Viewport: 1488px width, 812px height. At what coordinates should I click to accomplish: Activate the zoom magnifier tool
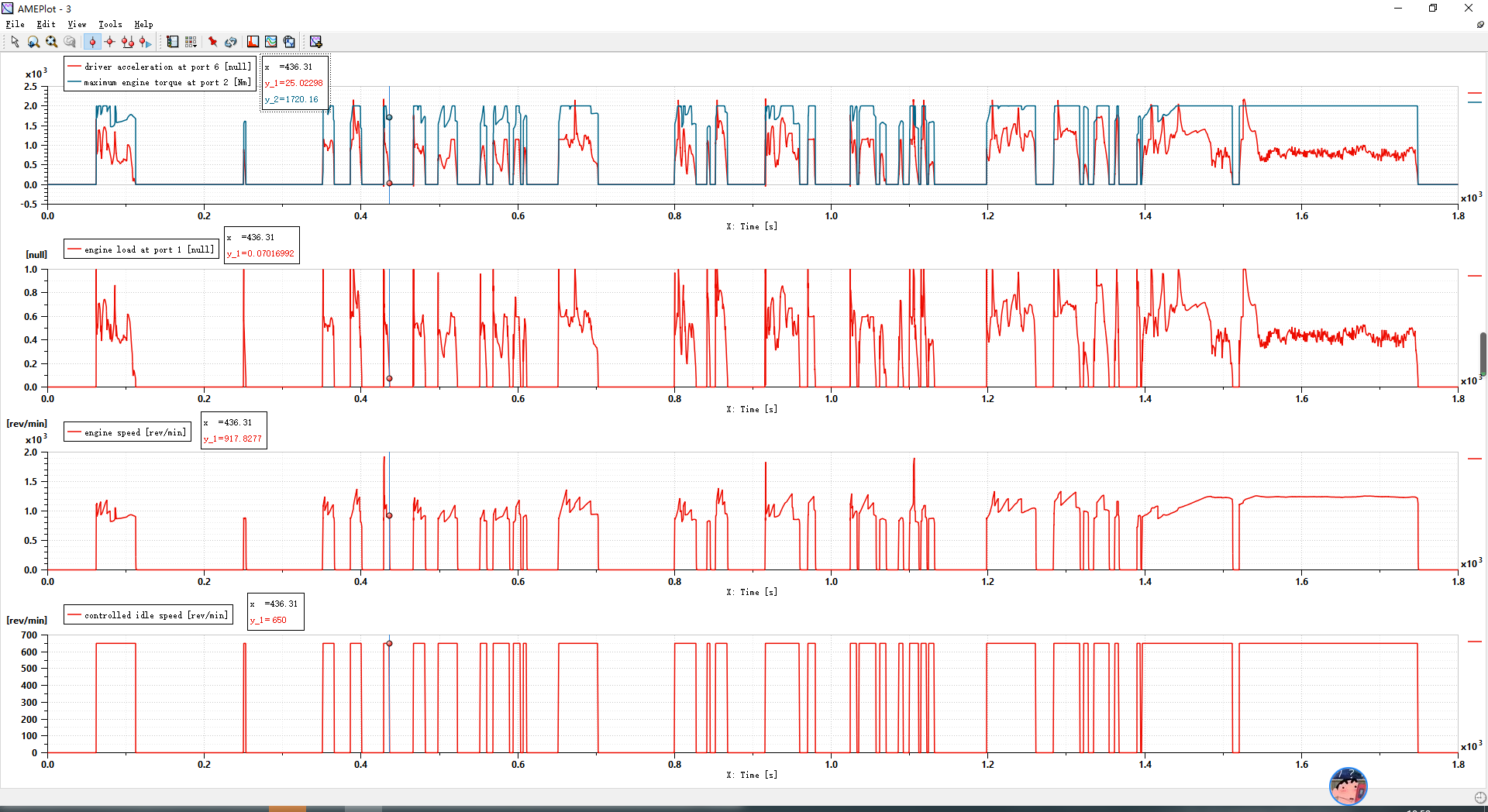(x=33, y=42)
